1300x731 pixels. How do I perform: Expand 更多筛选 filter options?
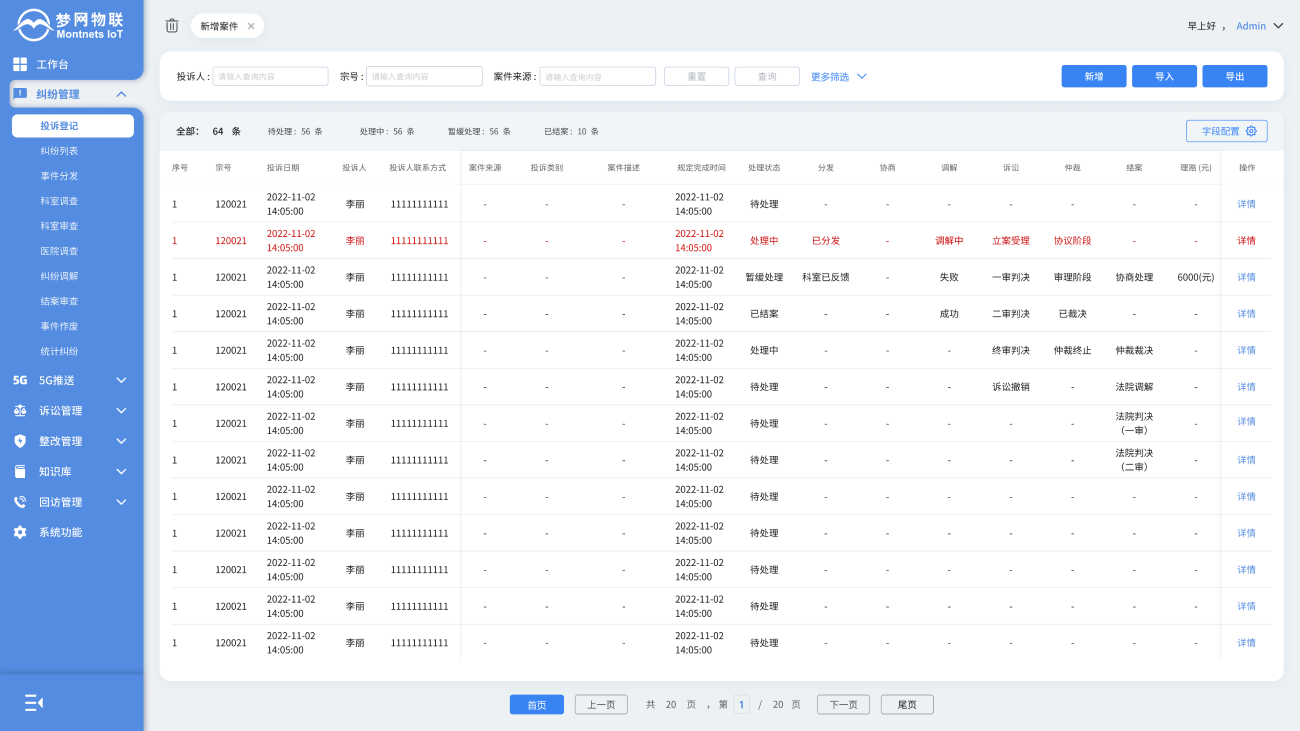pyautogui.click(x=838, y=77)
